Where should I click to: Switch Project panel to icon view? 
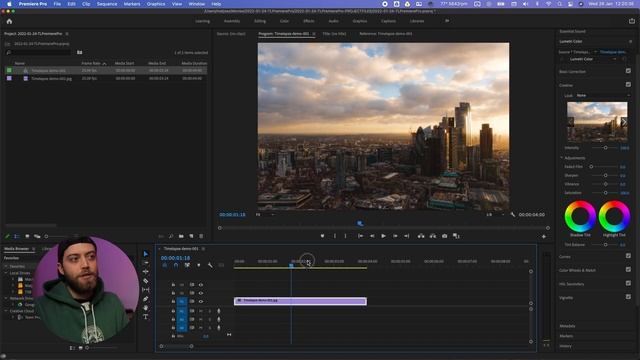pyautogui.click(x=27, y=236)
